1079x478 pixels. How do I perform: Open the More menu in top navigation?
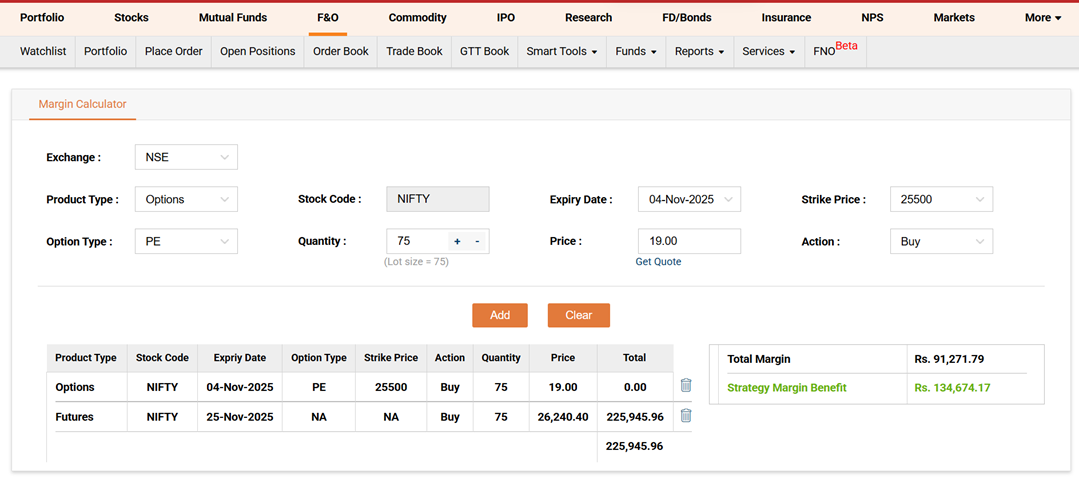pyautogui.click(x=1042, y=18)
